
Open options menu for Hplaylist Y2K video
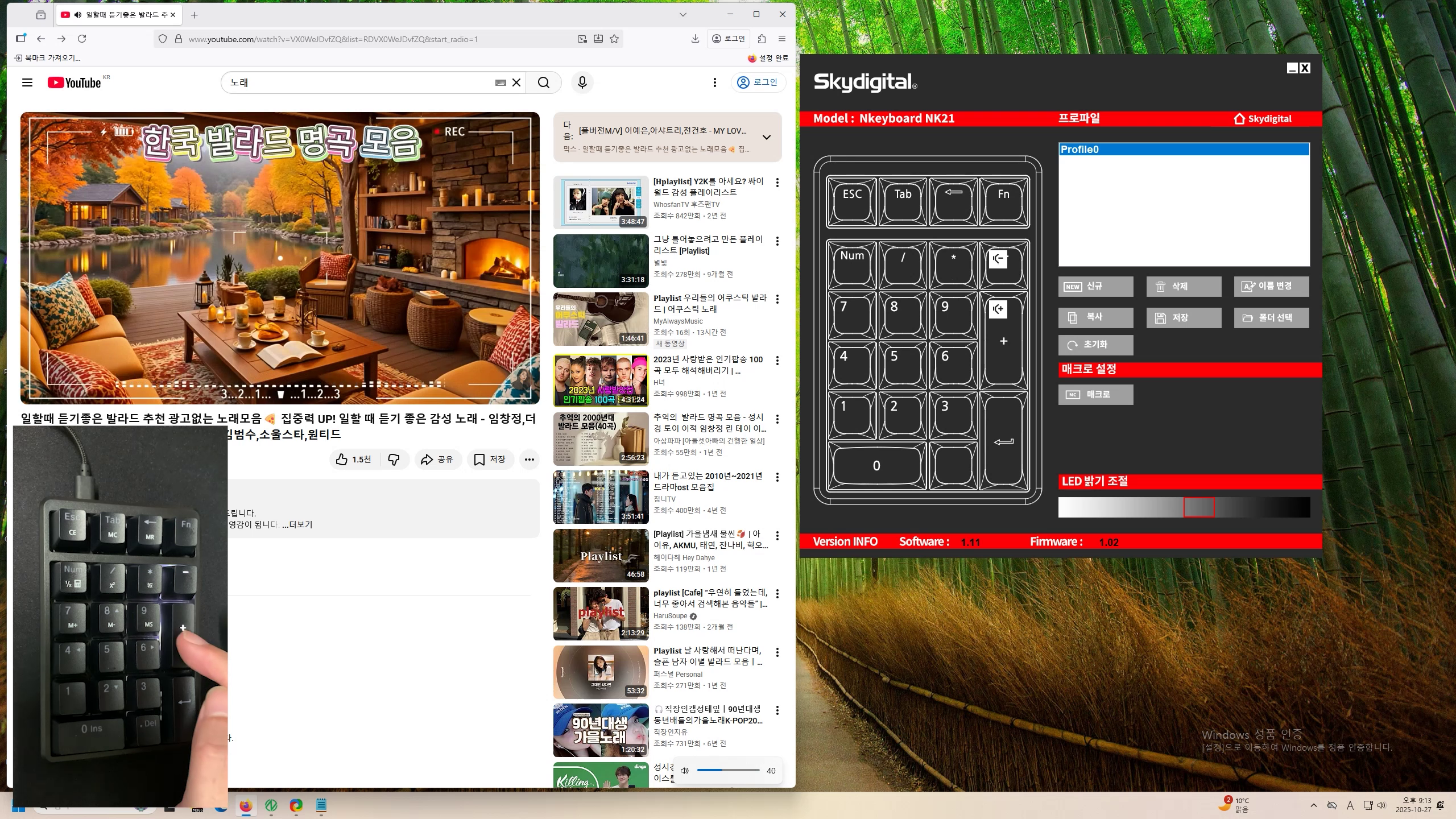pyautogui.click(x=777, y=183)
